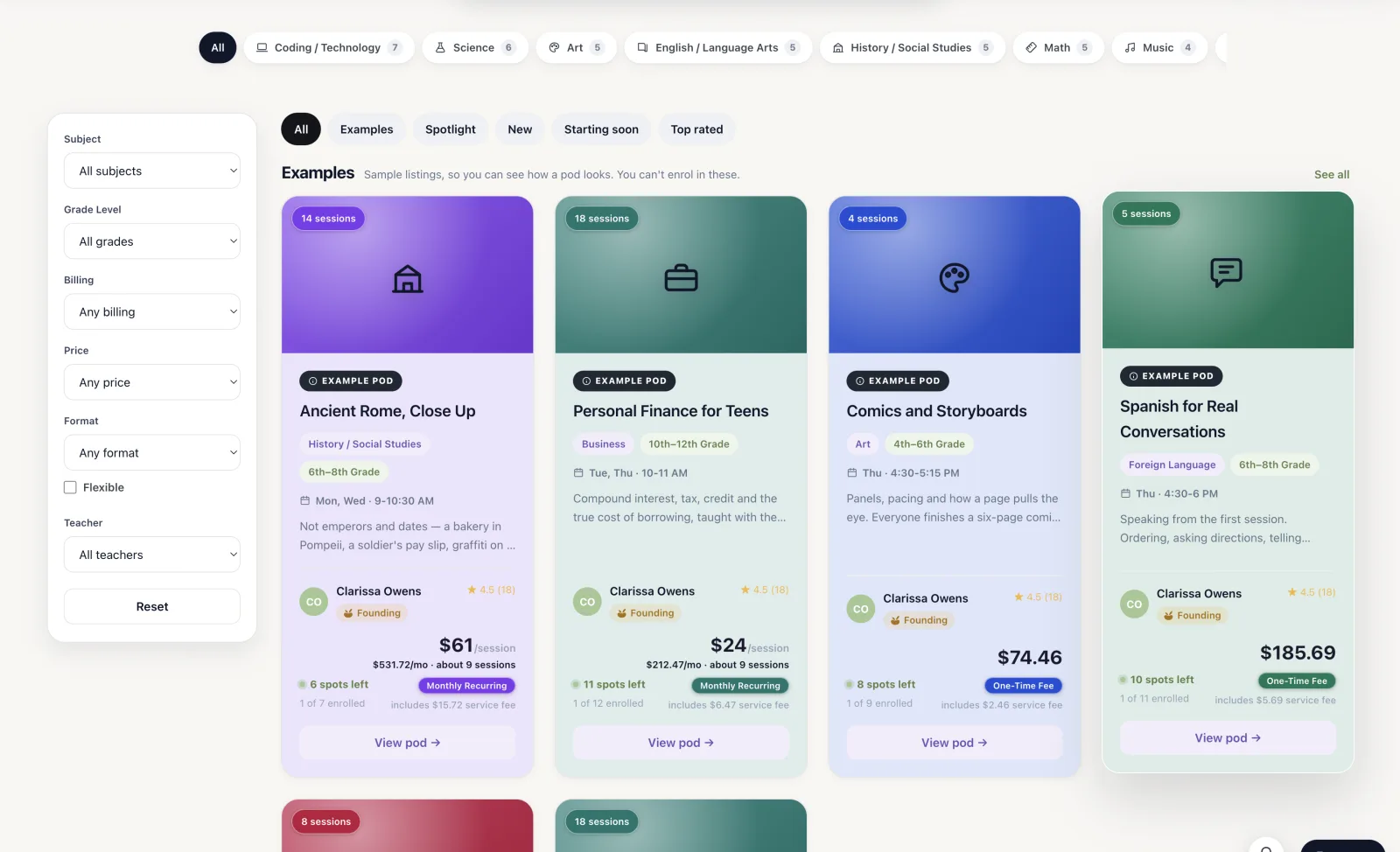This screenshot has height=852, width=1400.
Task: Click the calendar icon beside Mon, Wed schedule
Action: click(x=305, y=501)
